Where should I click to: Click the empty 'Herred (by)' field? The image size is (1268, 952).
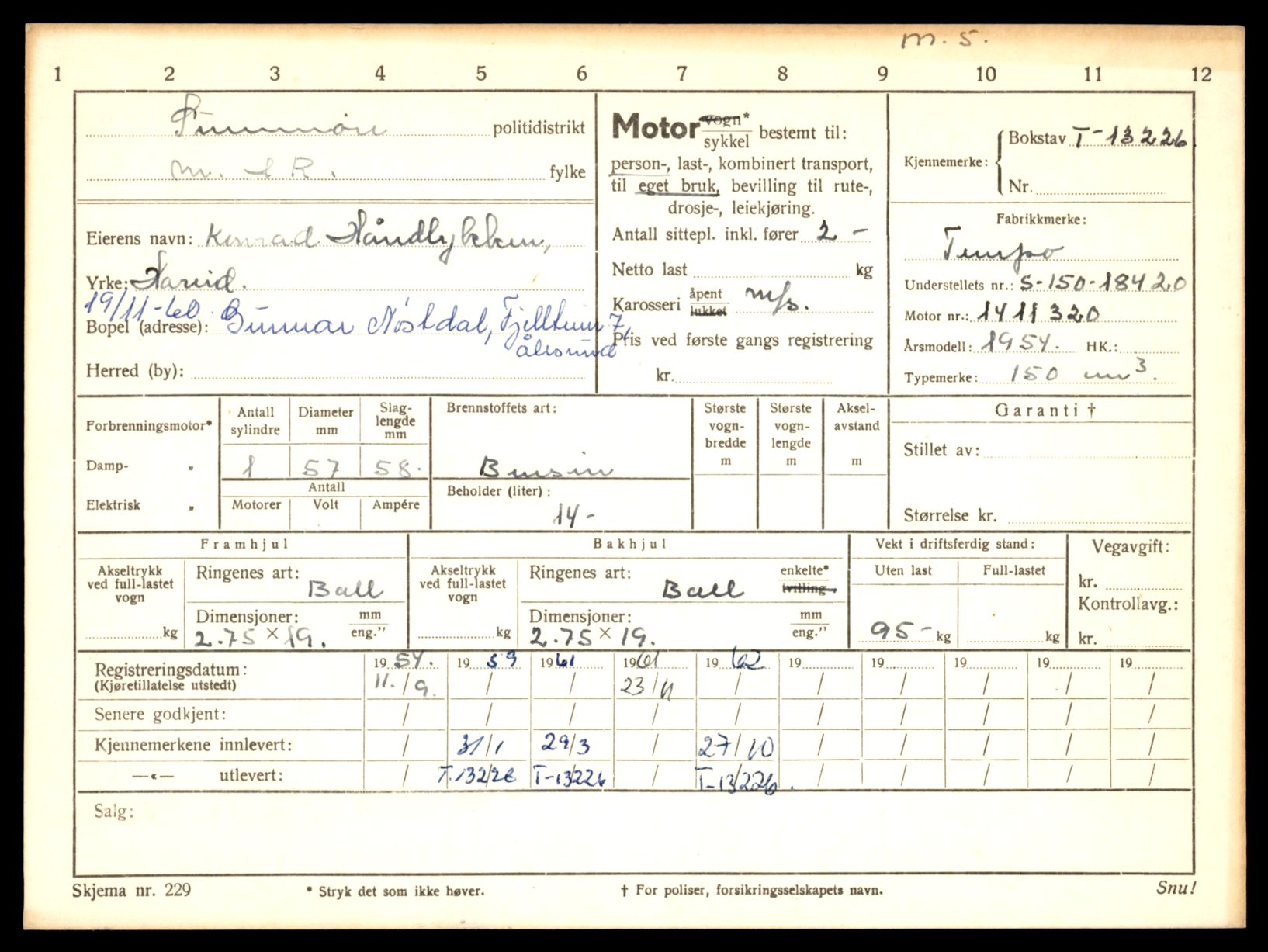pos(388,371)
